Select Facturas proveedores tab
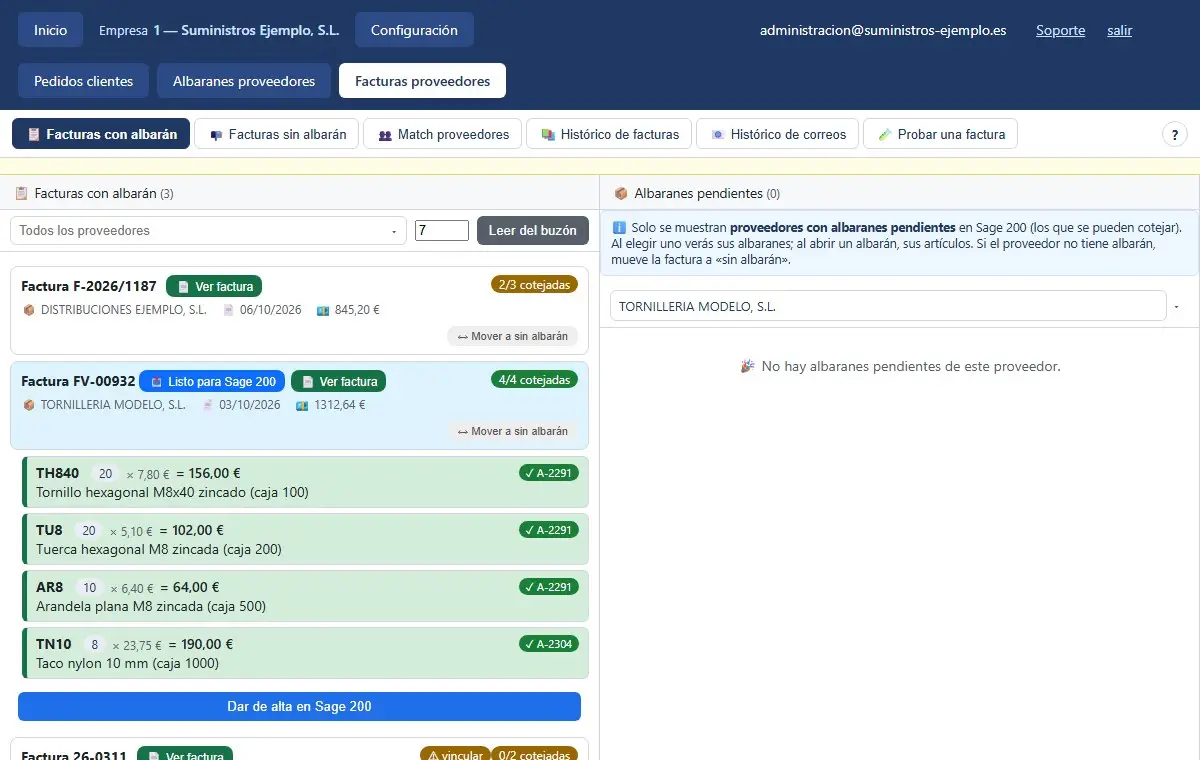The image size is (1200, 760). coord(422,81)
